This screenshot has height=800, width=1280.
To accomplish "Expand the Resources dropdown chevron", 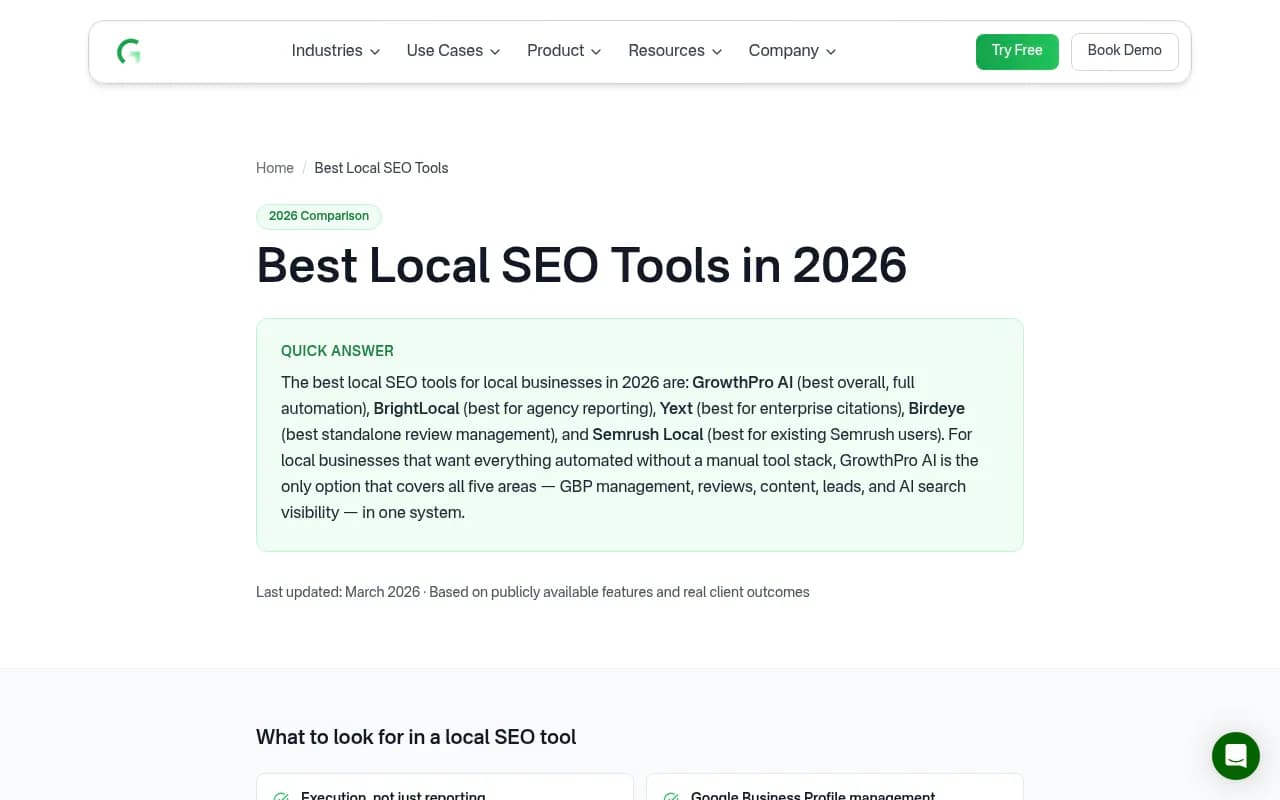I will click(717, 52).
